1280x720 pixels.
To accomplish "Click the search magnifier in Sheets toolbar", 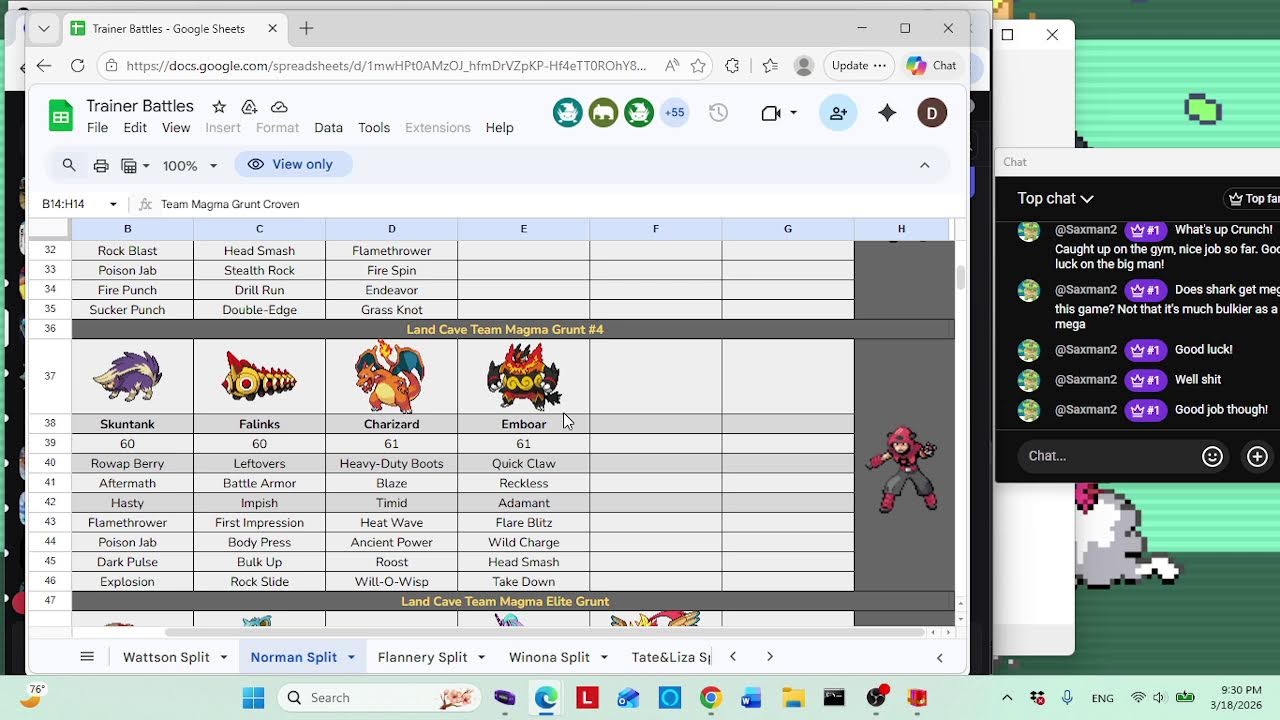I will pos(69,165).
